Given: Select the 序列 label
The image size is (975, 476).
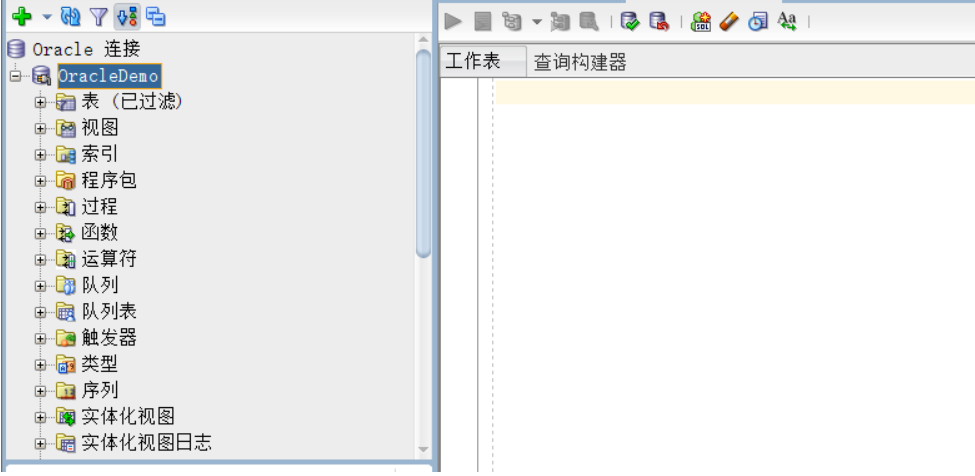Looking at the screenshot, I should coord(99,390).
